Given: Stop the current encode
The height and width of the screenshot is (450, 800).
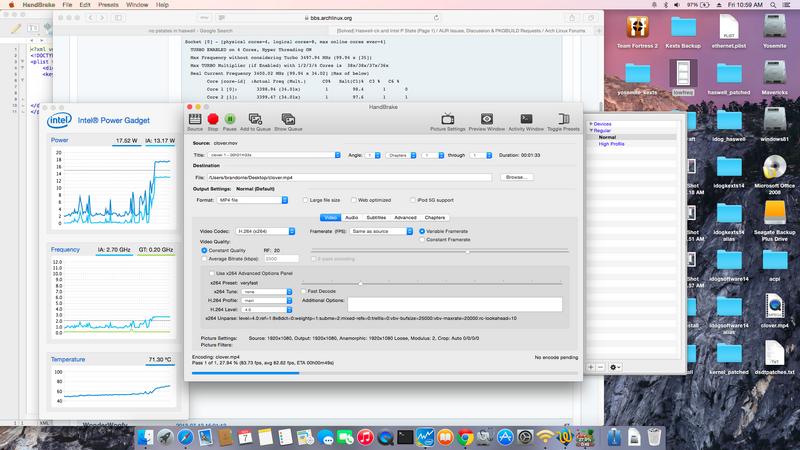Looking at the screenshot, I should (212, 120).
